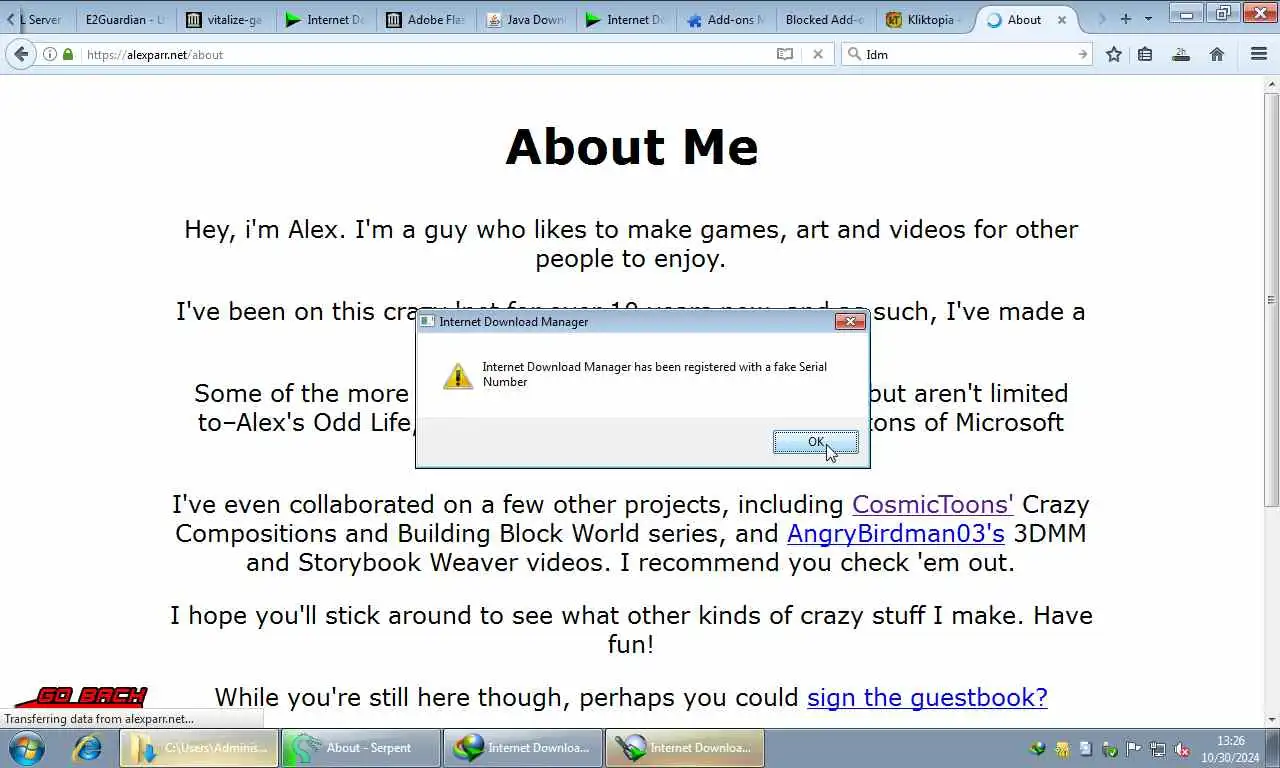
Task: Follow the AngryBirdman03's link
Action: coord(895,533)
